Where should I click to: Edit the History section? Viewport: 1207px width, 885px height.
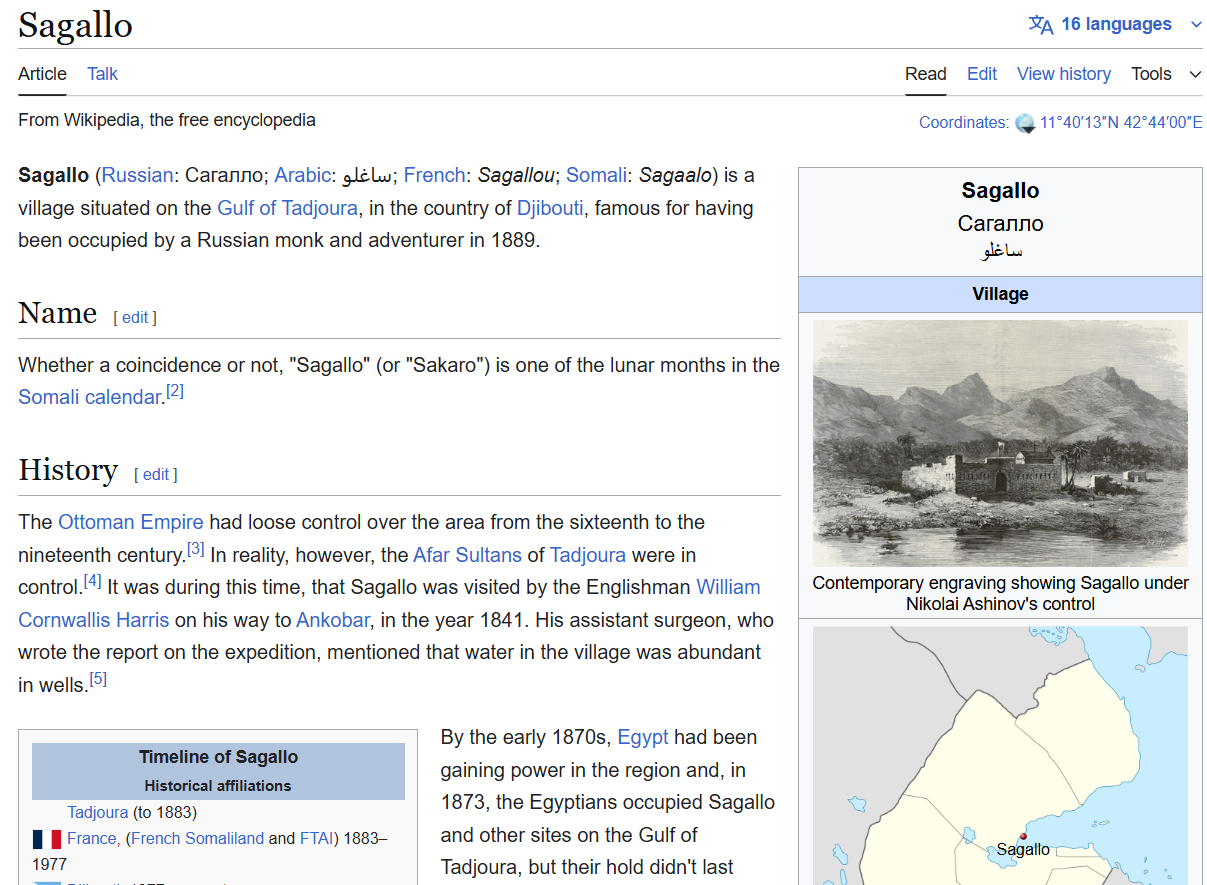(x=156, y=474)
